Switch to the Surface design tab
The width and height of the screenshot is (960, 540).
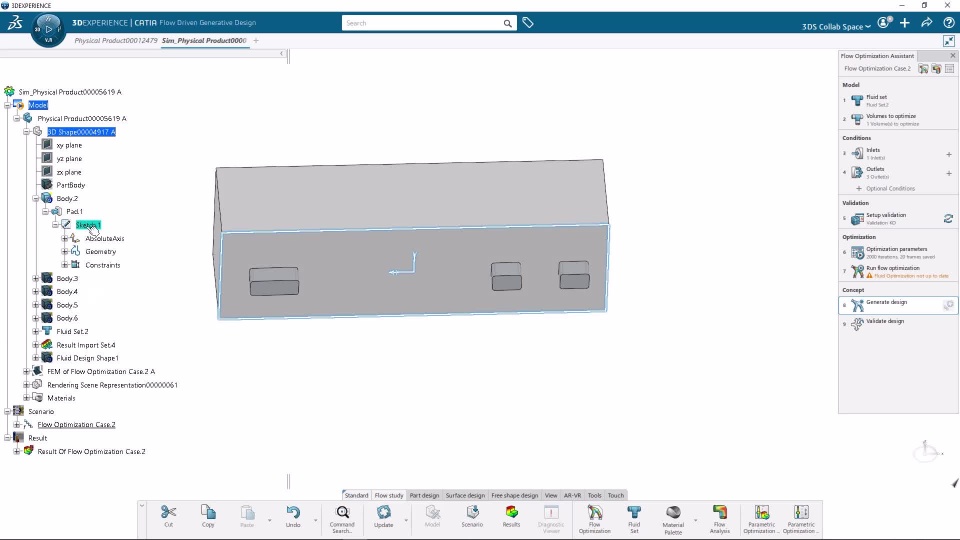coord(465,495)
